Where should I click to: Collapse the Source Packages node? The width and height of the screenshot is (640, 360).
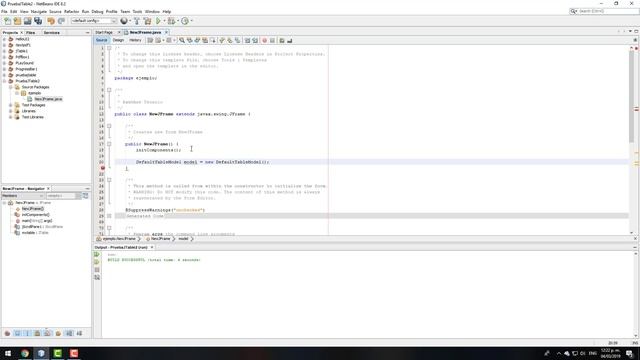tap(11, 87)
